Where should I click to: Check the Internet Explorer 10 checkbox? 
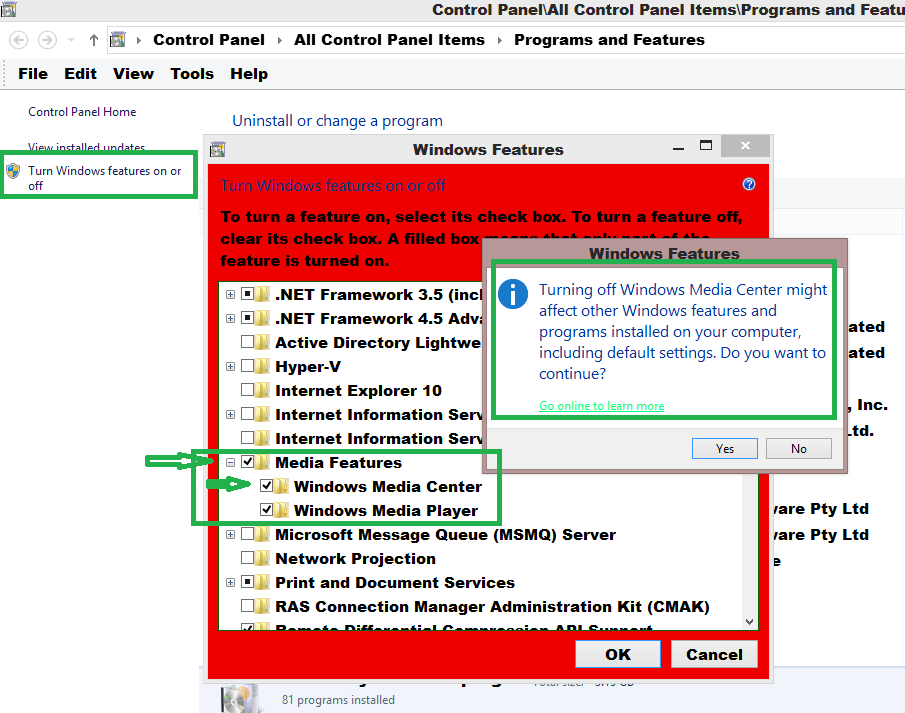click(x=248, y=390)
